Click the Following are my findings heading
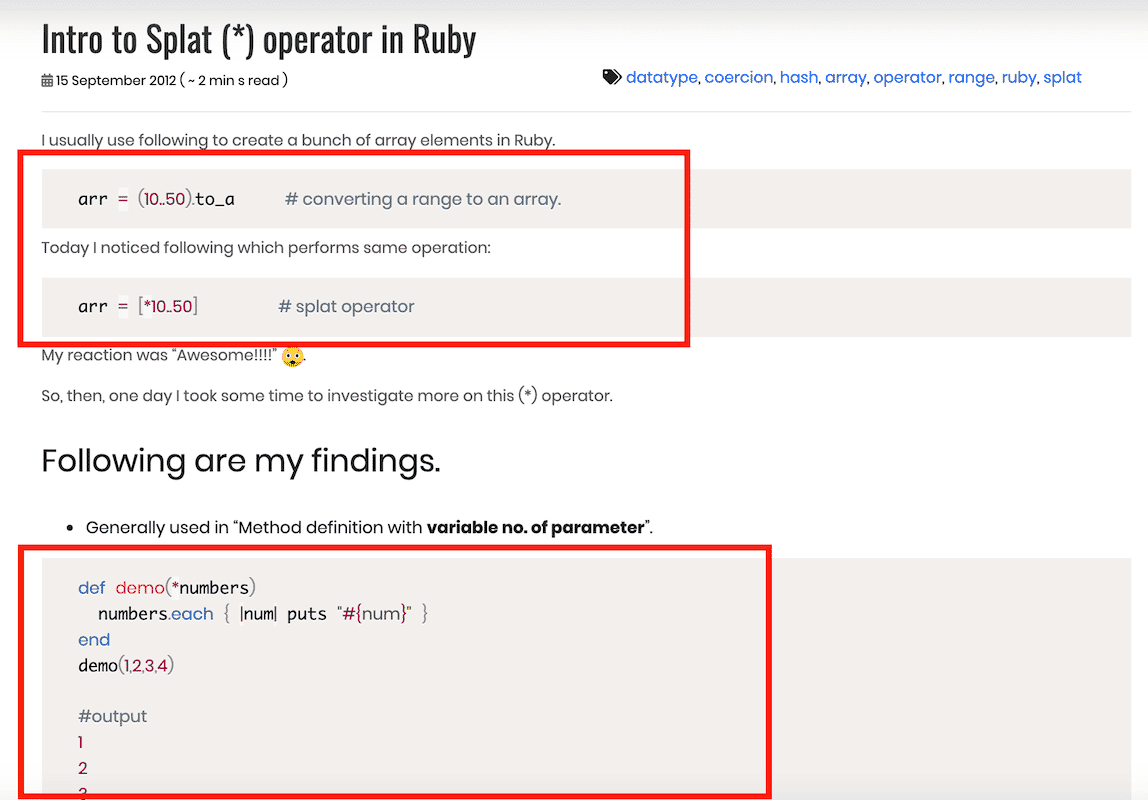Image resolution: width=1148 pixels, height=800 pixels. pos(241,461)
